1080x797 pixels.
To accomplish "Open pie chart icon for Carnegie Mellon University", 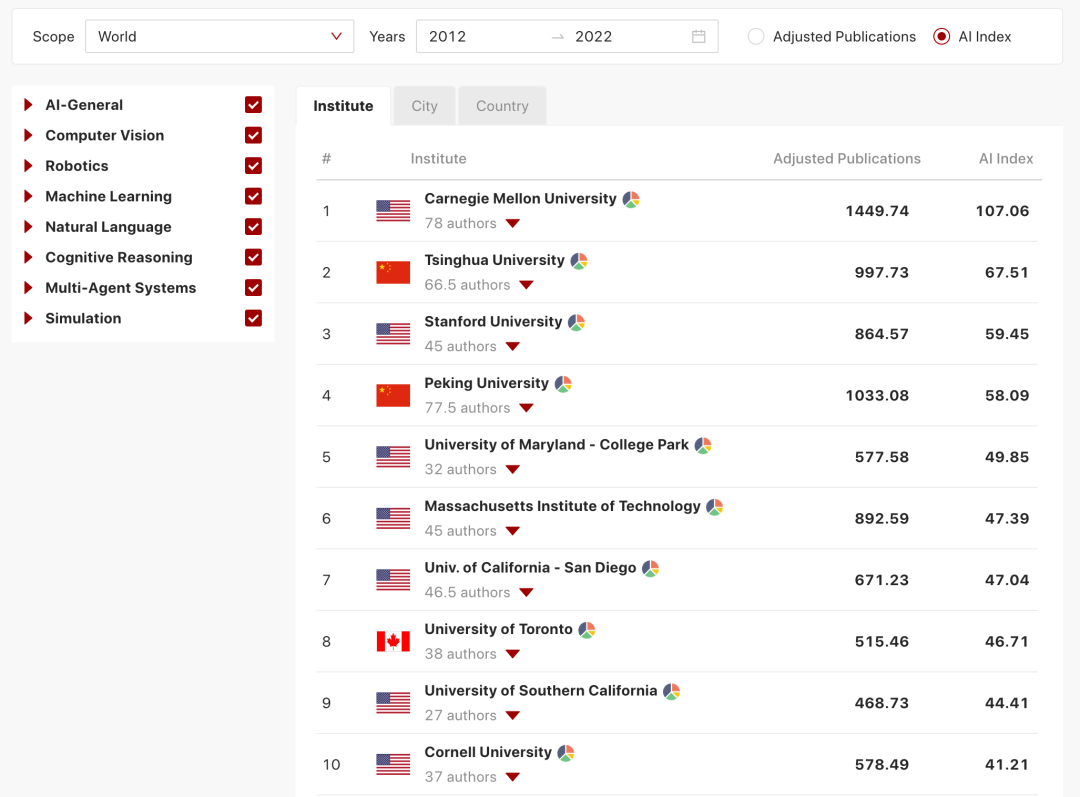I will [631, 200].
